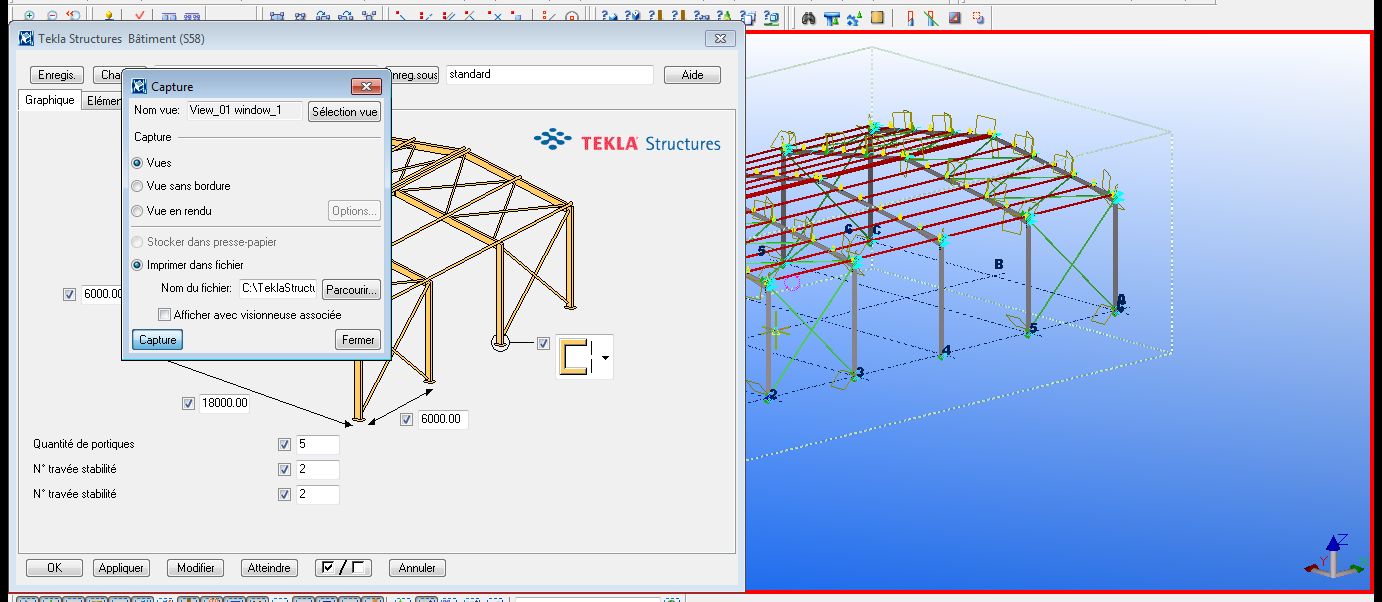This screenshot has height=602, width=1382.
Task: Click the zoom out magnifier icon
Action: coord(52,16)
